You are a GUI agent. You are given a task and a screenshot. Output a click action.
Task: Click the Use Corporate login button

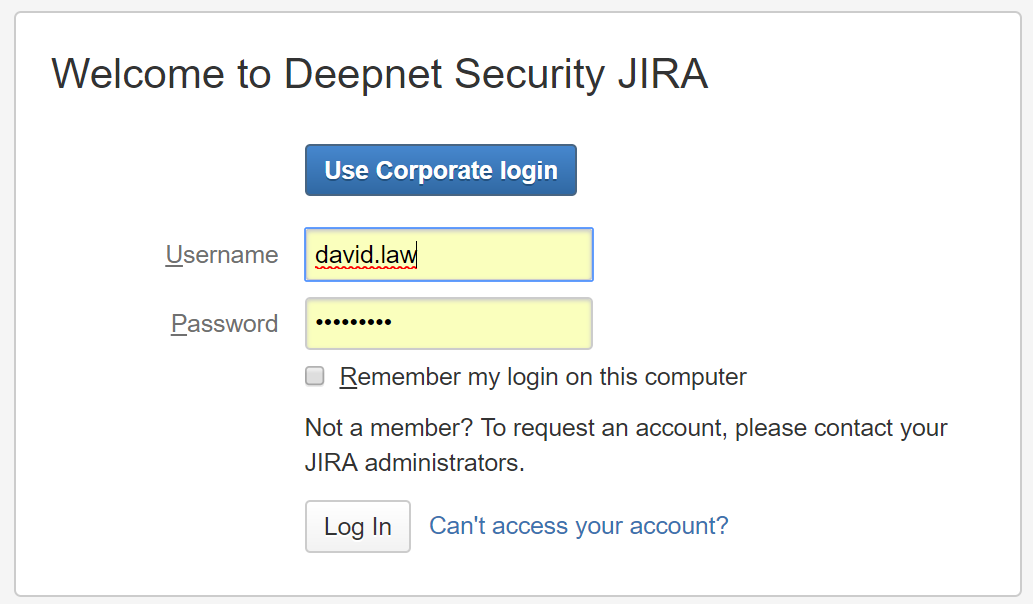pyautogui.click(x=440, y=170)
